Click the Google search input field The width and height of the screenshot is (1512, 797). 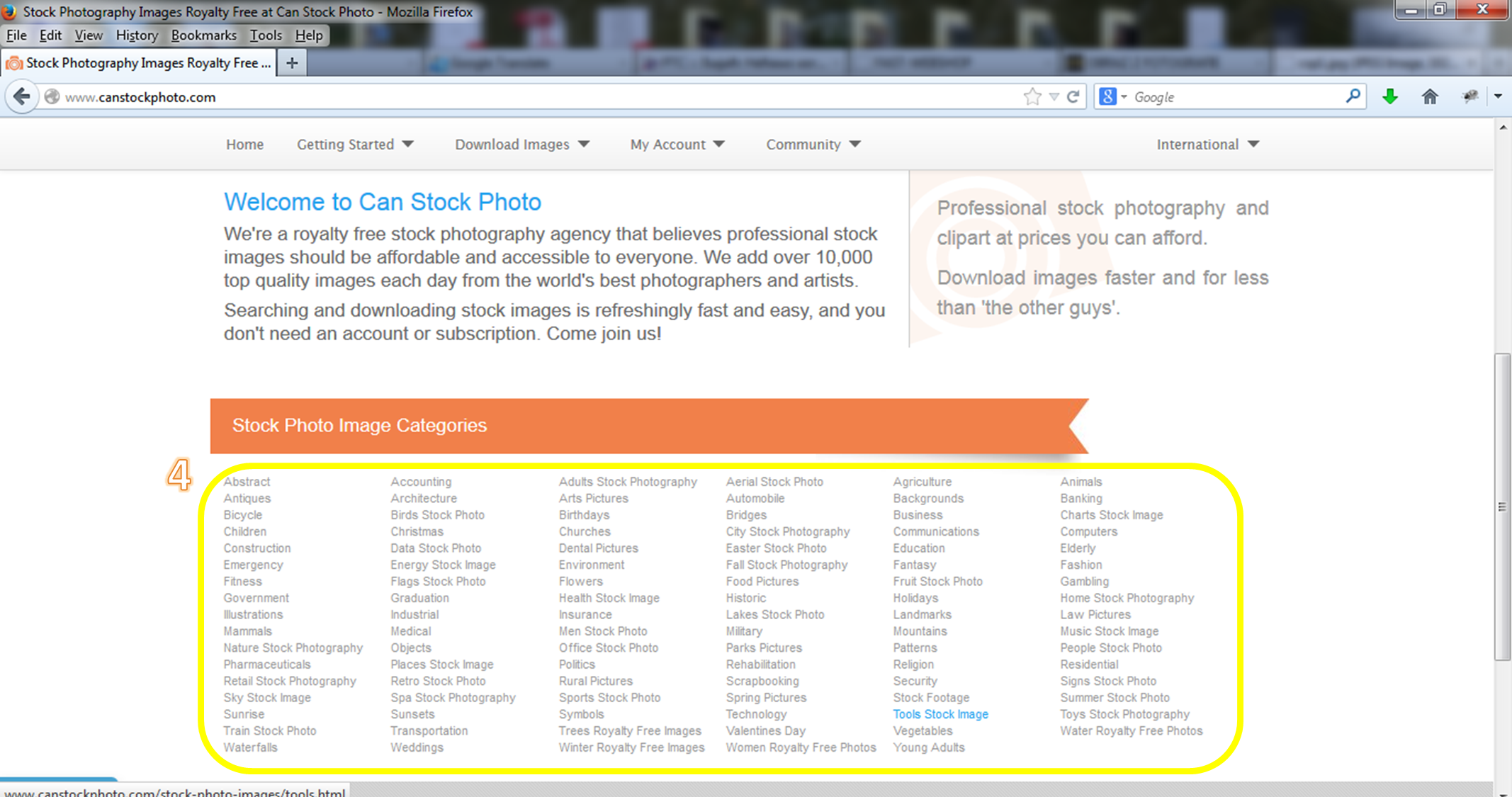point(1236,97)
